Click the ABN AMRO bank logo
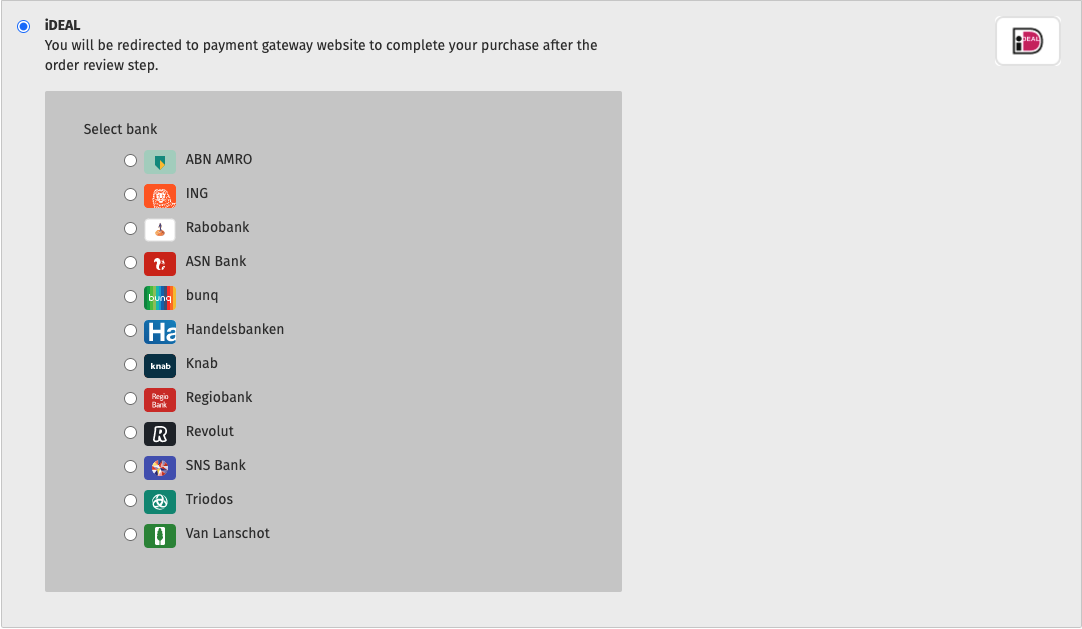The image size is (1082, 629). (x=160, y=160)
